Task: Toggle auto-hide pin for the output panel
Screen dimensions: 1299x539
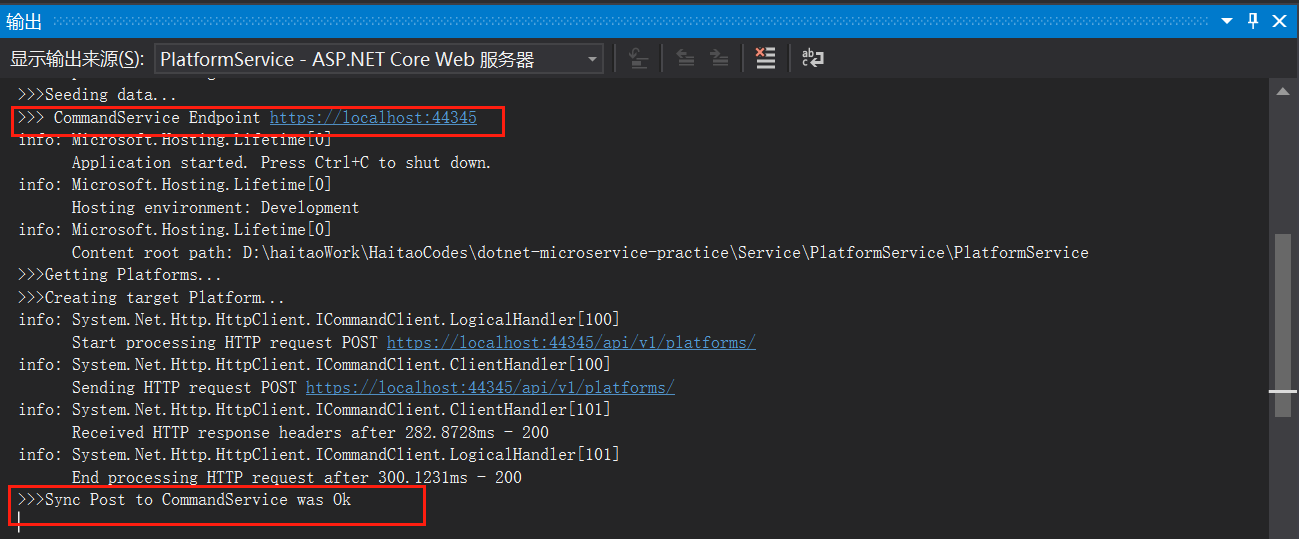Action: pos(1253,20)
